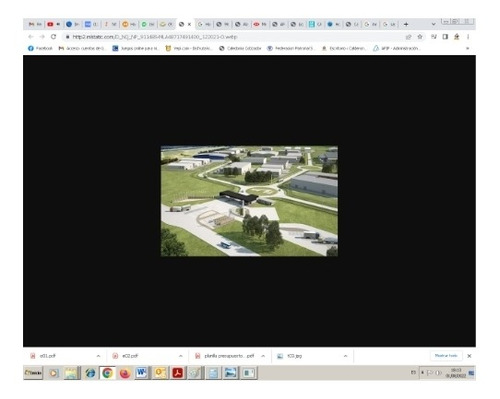The image size is (500, 399).
Task: Click the share page icon in address bar
Action: pyautogui.click(x=408, y=37)
